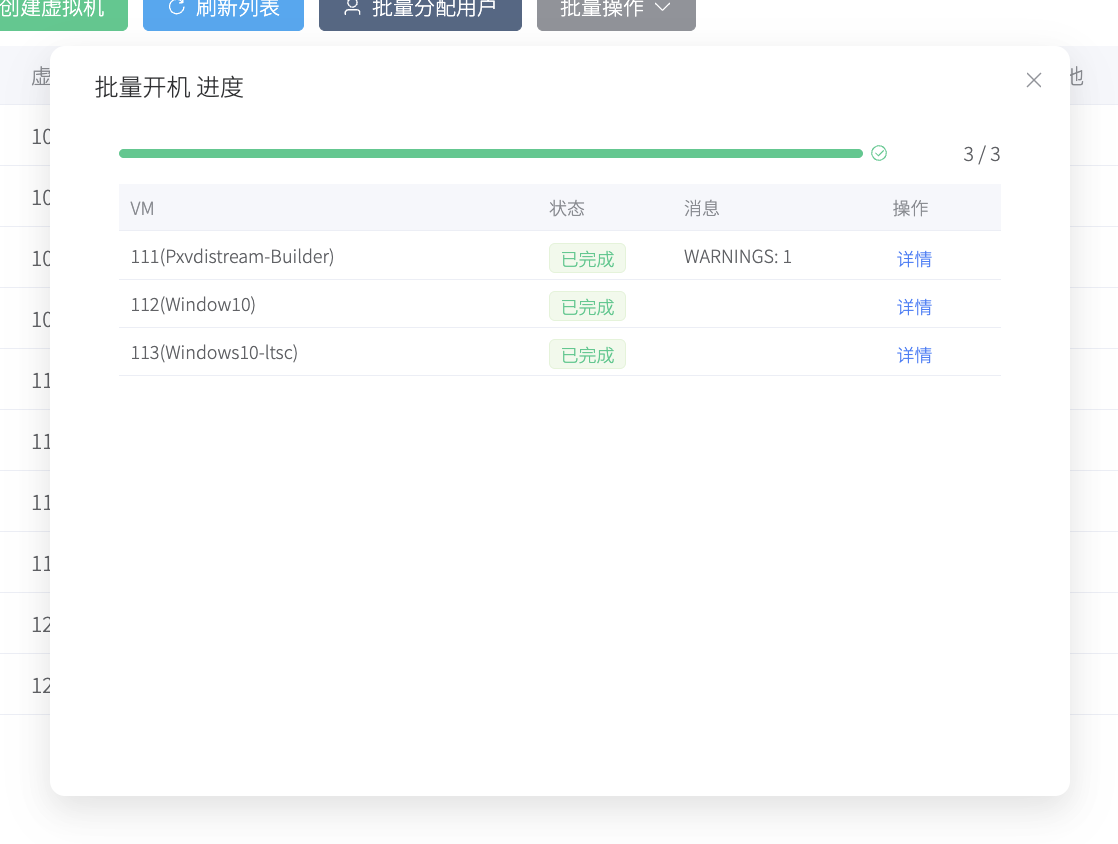
Task: Click the WARNINGS: 1 message
Action: point(737,257)
